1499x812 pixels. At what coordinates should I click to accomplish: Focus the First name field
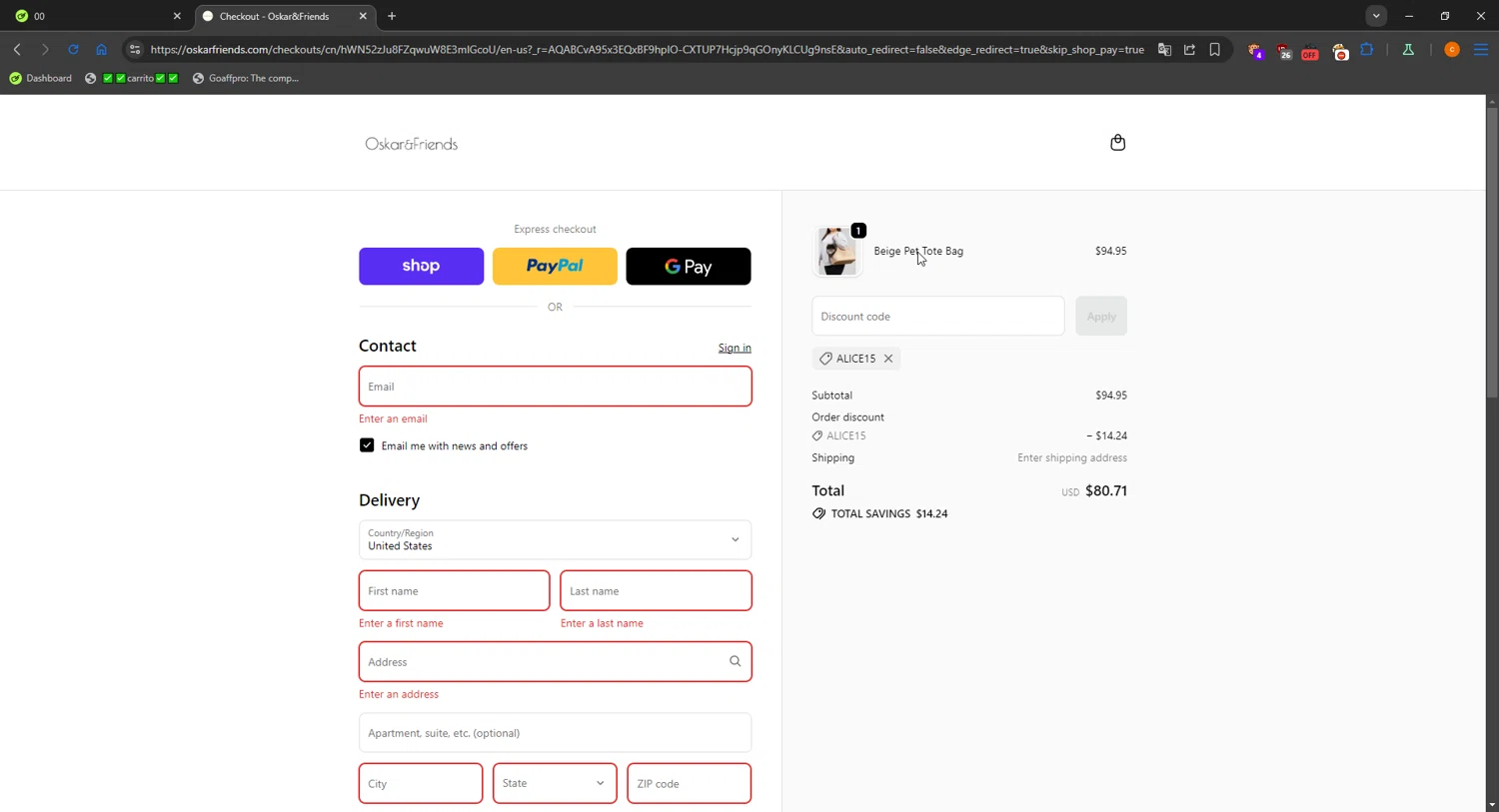pos(454,590)
